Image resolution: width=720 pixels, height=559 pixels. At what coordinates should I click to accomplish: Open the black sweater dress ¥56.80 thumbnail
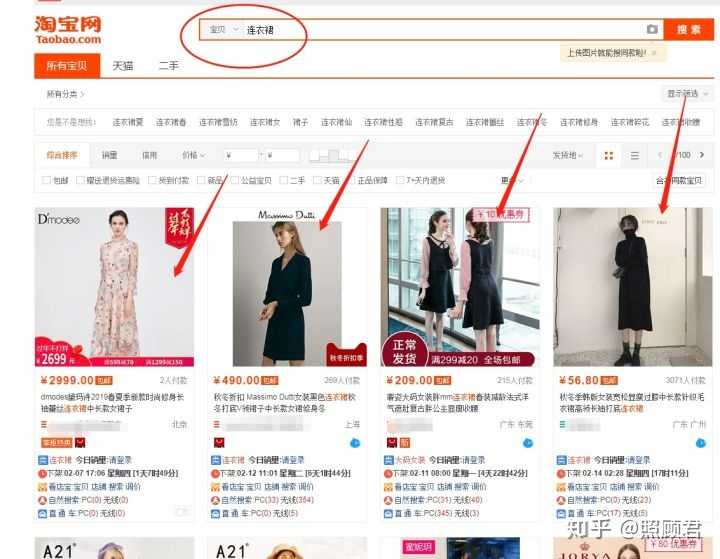click(632, 287)
